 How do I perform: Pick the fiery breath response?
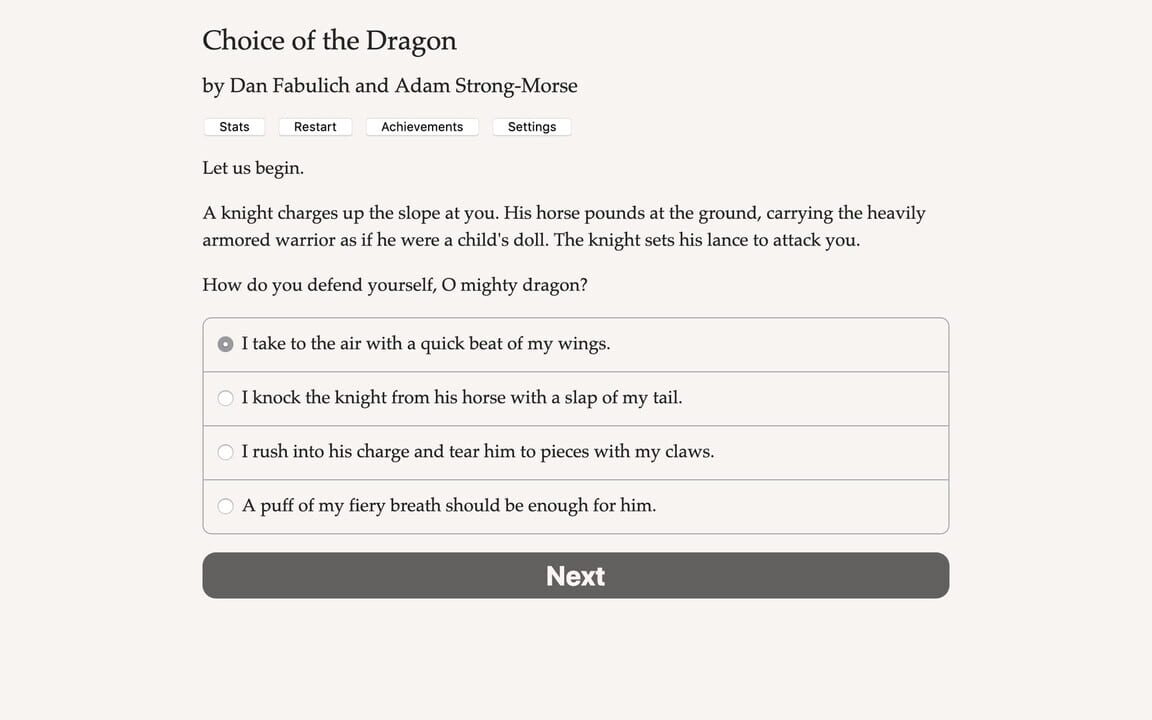(447, 505)
